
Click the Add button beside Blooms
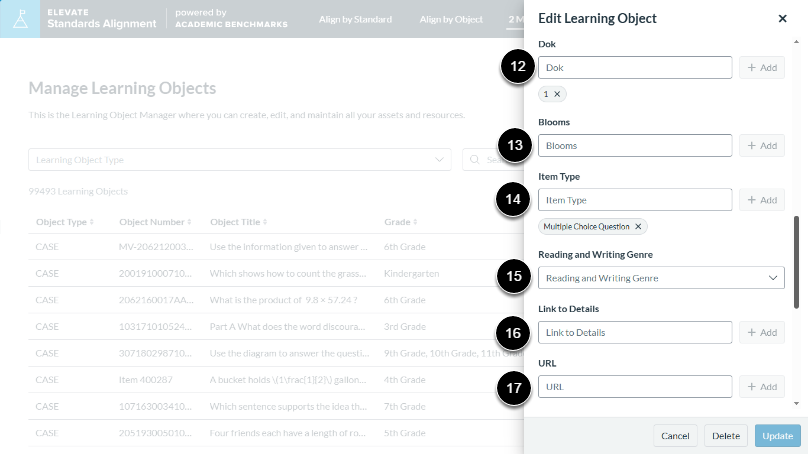(762, 146)
